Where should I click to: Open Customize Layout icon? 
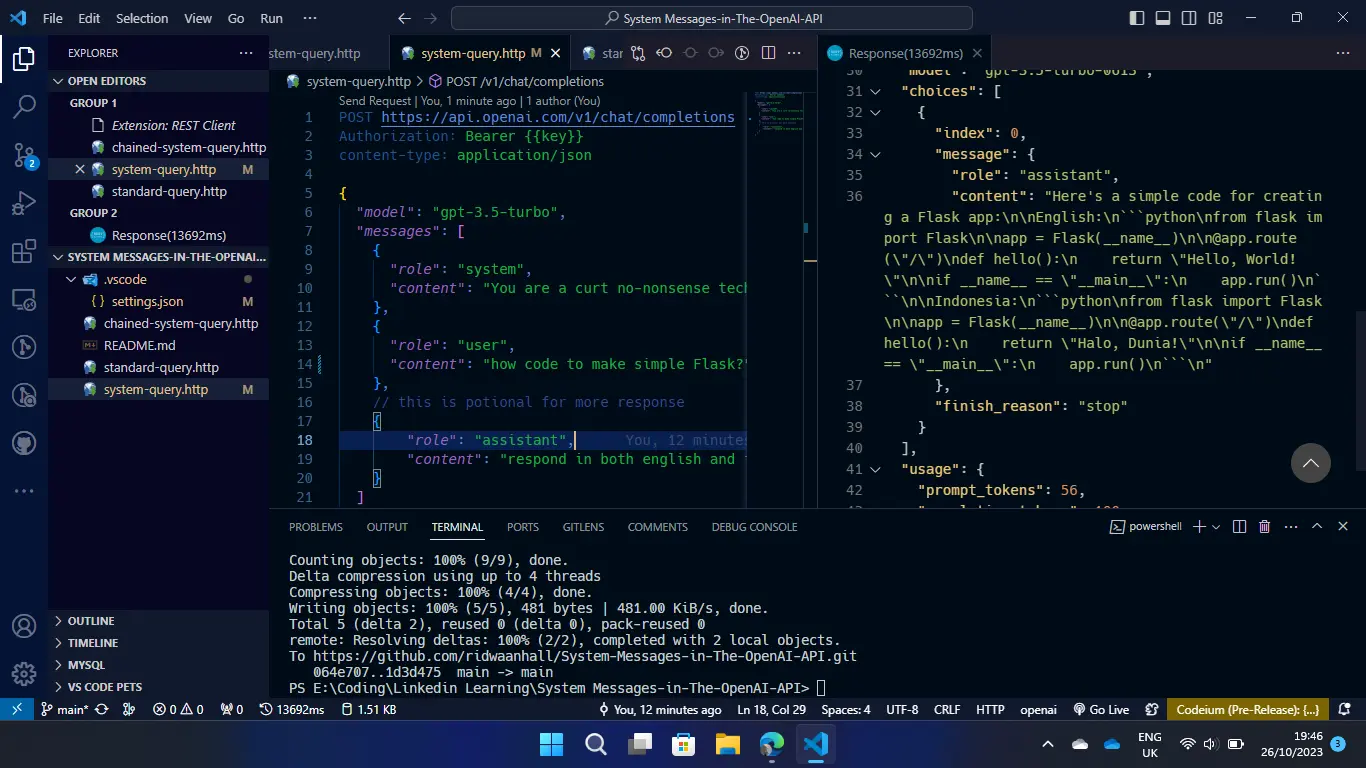pos(1215,18)
